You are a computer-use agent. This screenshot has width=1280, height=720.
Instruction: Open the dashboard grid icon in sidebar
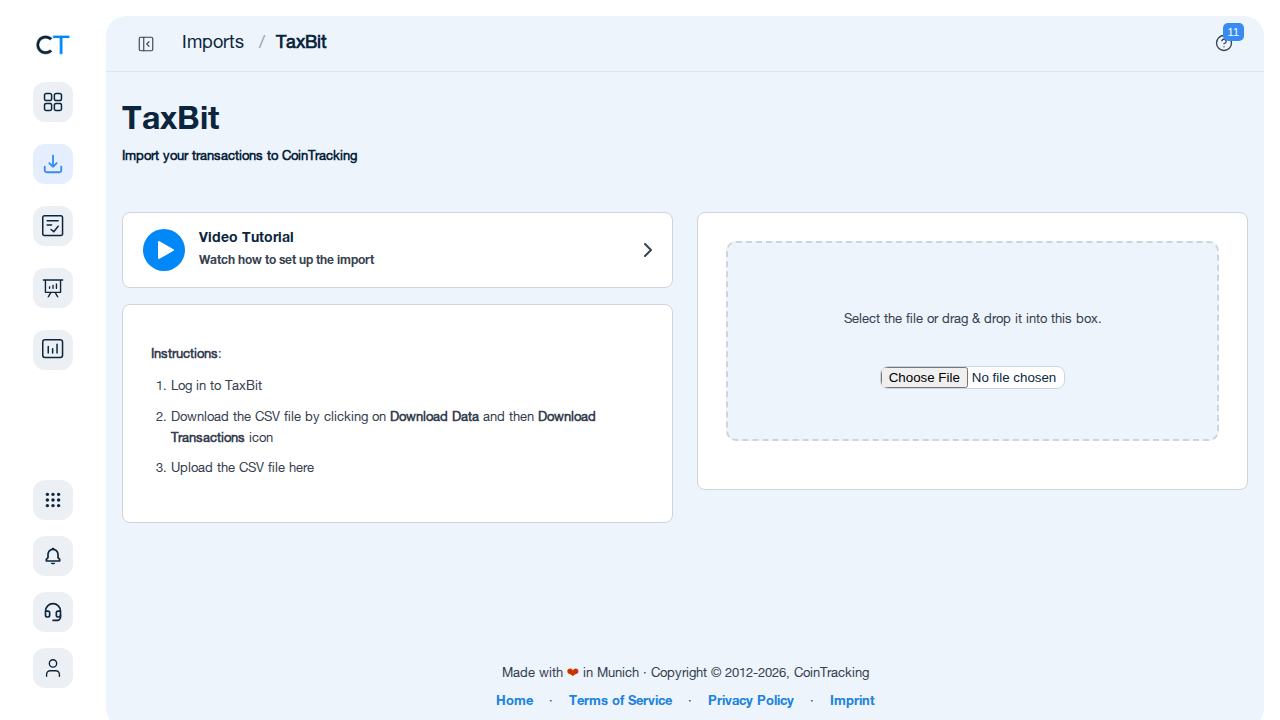(53, 102)
